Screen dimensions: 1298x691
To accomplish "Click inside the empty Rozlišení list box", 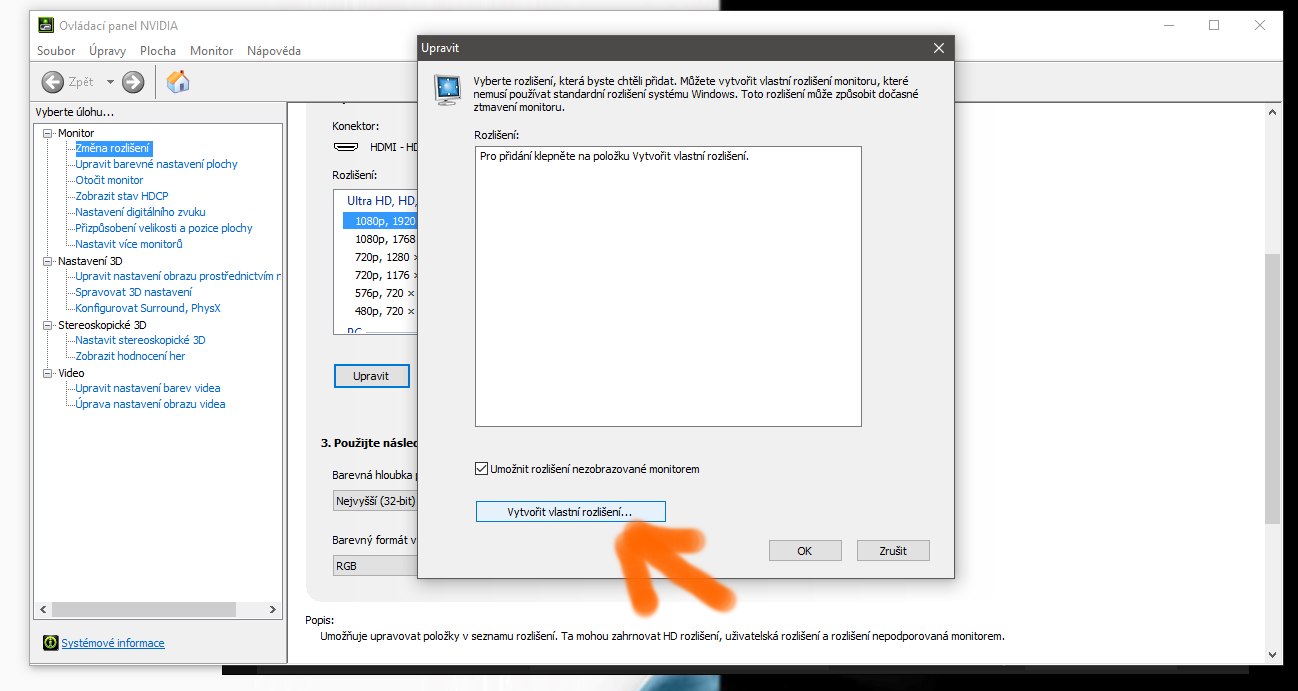I will click(668, 287).
